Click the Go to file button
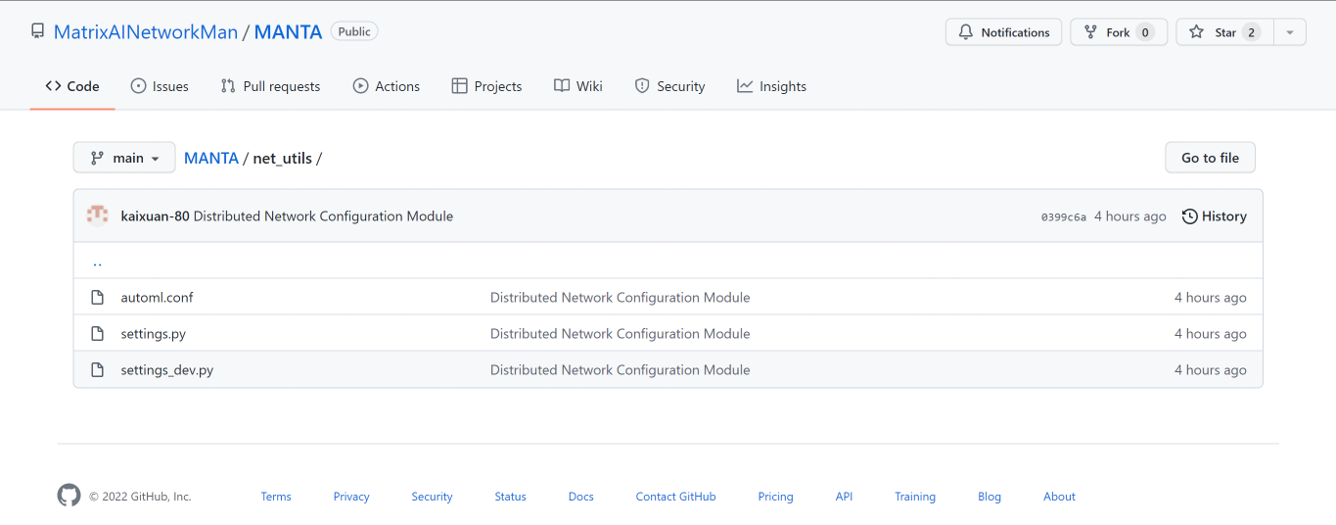 (x=1210, y=158)
